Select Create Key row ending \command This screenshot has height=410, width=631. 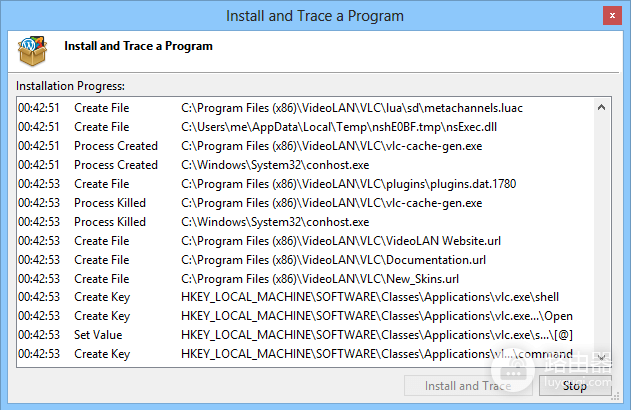pyautogui.click(x=305, y=354)
